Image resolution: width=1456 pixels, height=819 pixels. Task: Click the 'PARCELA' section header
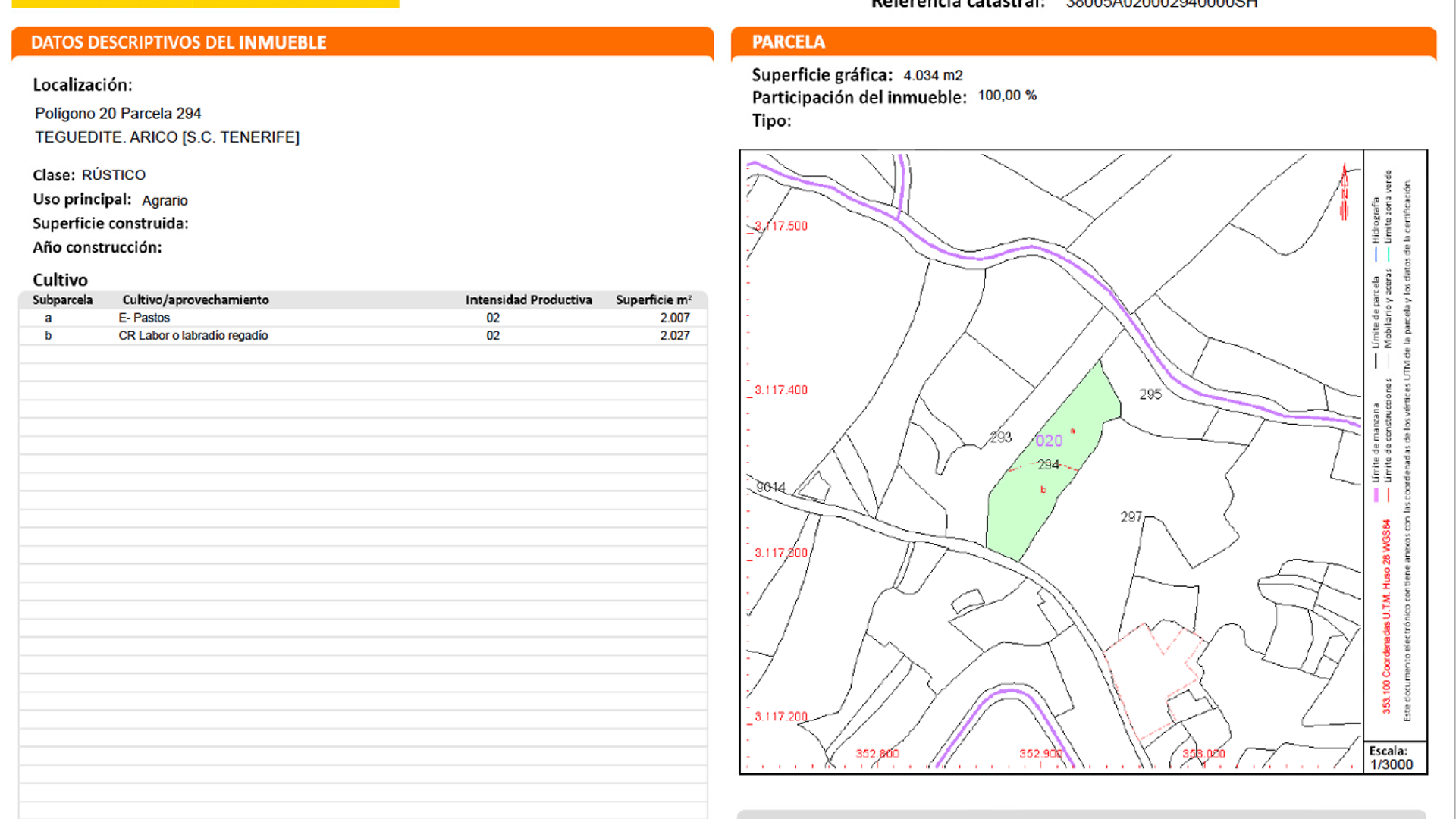(x=1084, y=42)
